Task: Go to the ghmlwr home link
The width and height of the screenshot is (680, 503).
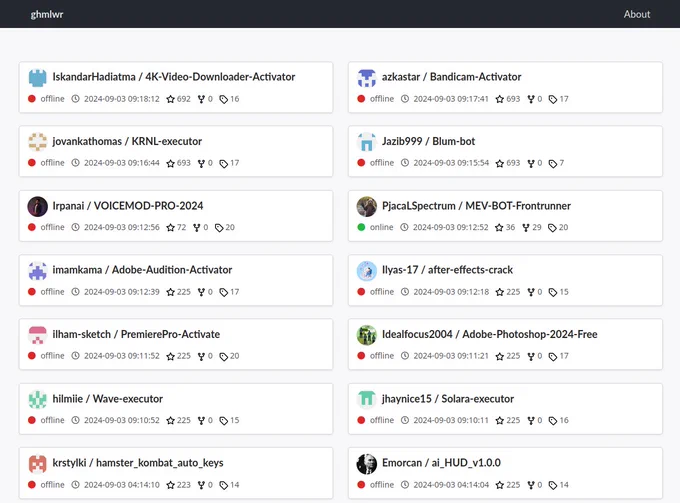Action: click(x=47, y=14)
